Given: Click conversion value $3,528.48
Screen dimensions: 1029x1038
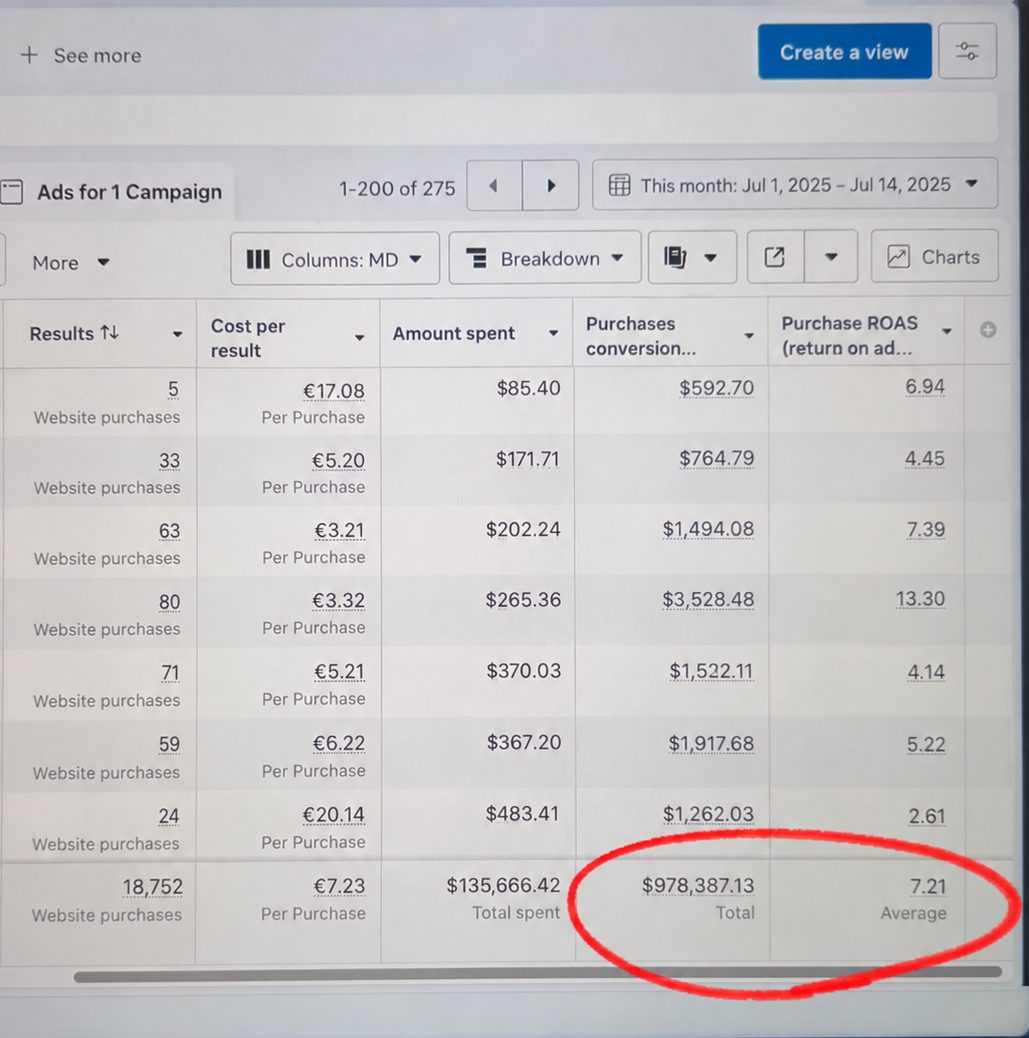Looking at the screenshot, I should tap(708, 599).
